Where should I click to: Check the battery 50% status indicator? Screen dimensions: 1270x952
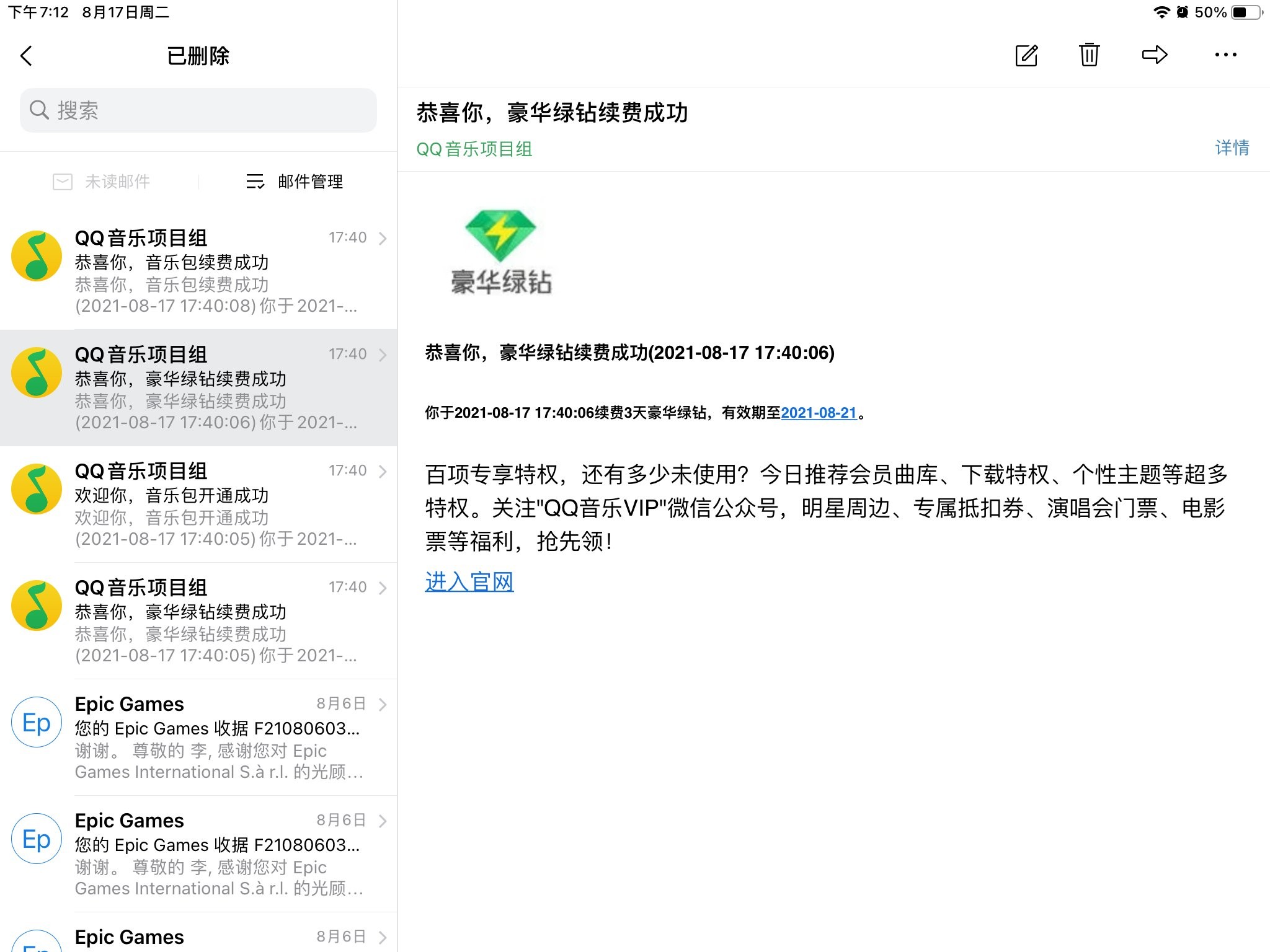click(x=1228, y=12)
